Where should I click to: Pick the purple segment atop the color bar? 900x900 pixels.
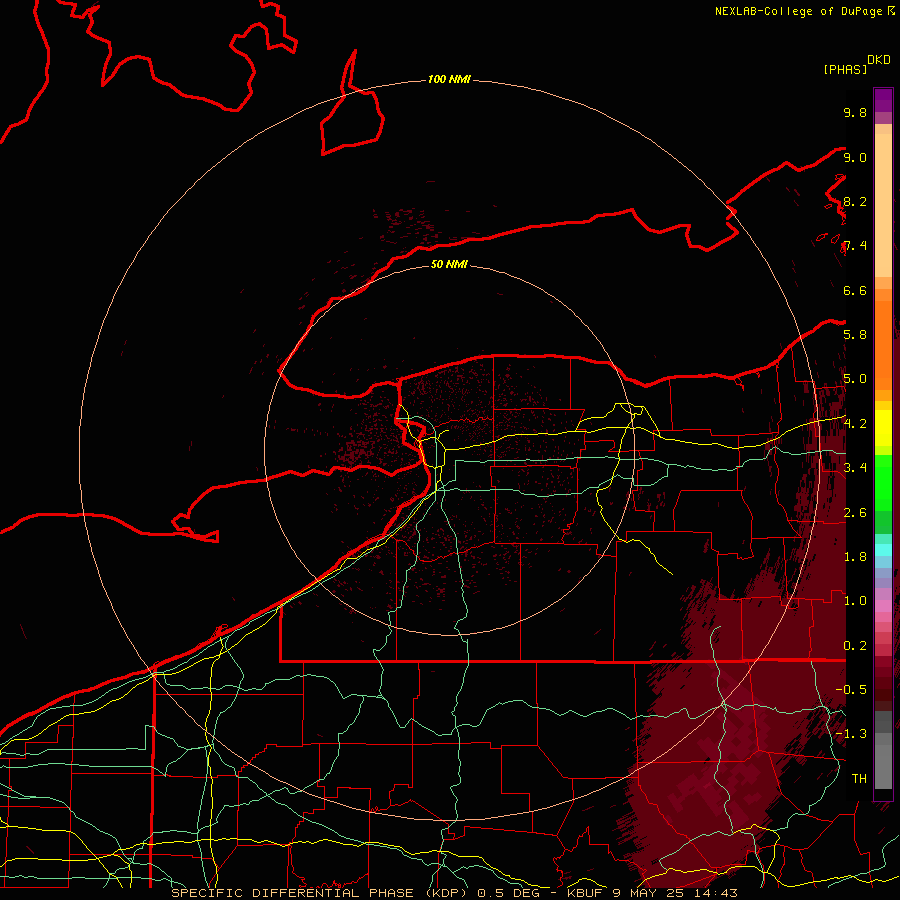(x=883, y=100)
